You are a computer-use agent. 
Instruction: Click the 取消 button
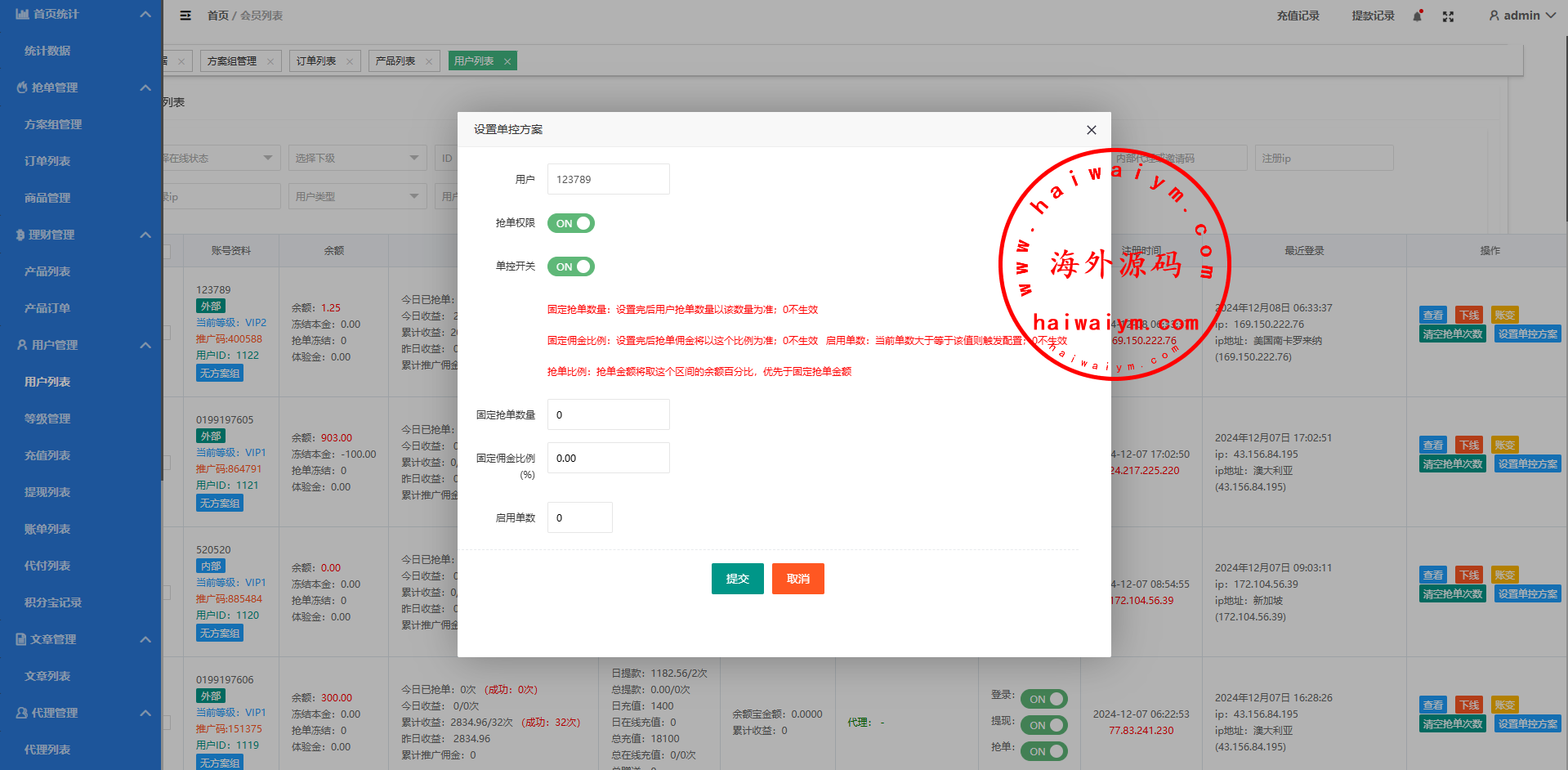tap(797, 579)
